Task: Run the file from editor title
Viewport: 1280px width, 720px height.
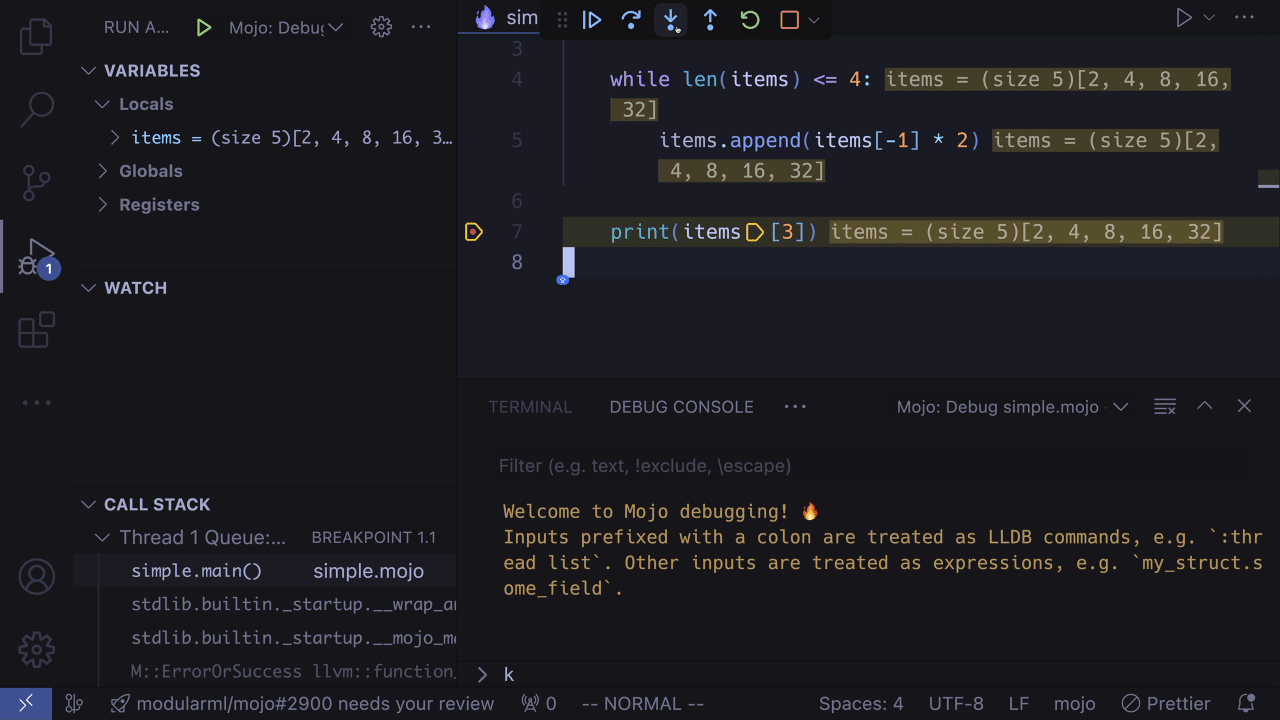Action: [x=1184, y=18]
